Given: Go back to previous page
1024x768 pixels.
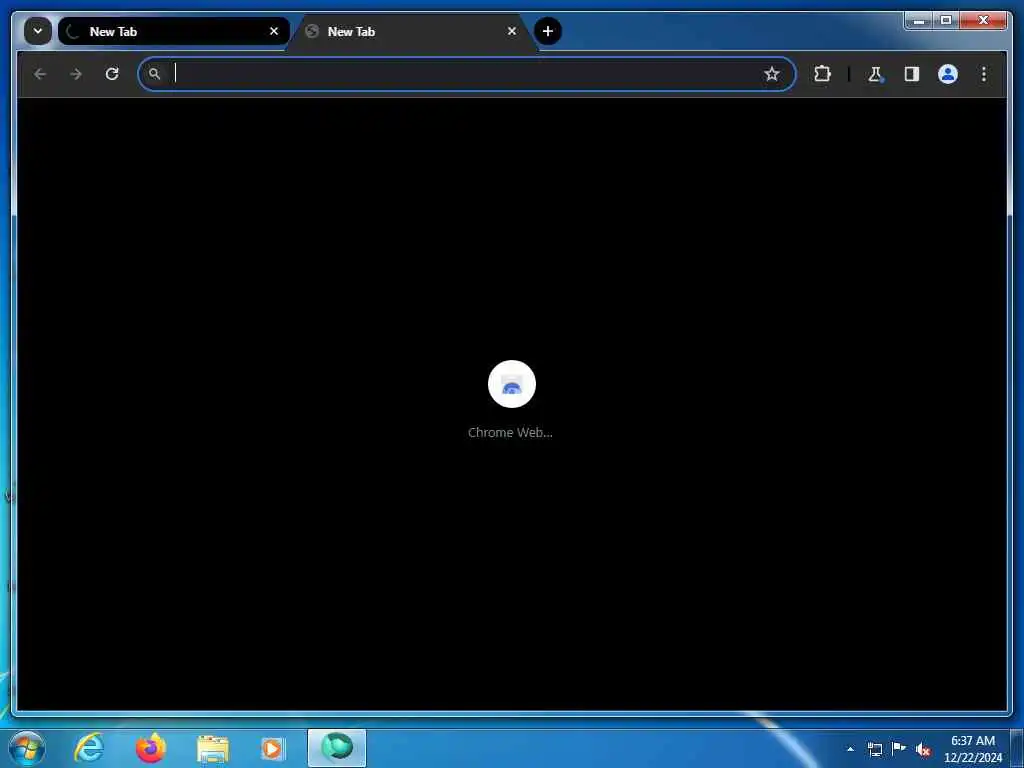Looking at the screenshot, I should point(40,74).
